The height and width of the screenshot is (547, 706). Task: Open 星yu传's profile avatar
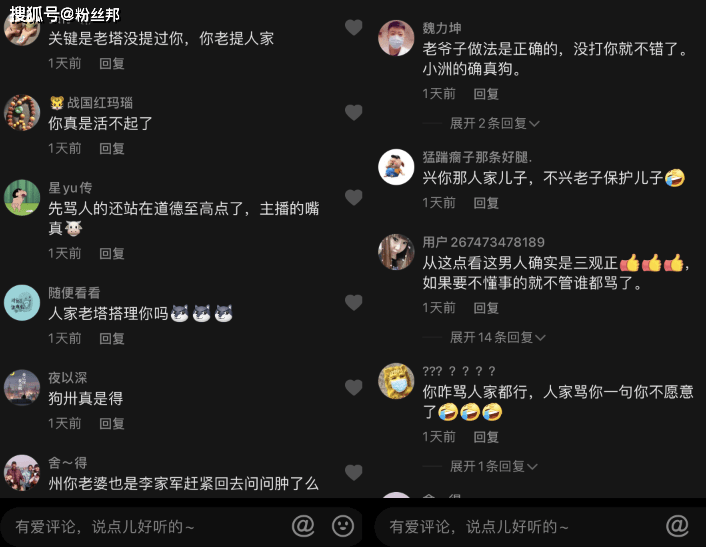point(22,198)
